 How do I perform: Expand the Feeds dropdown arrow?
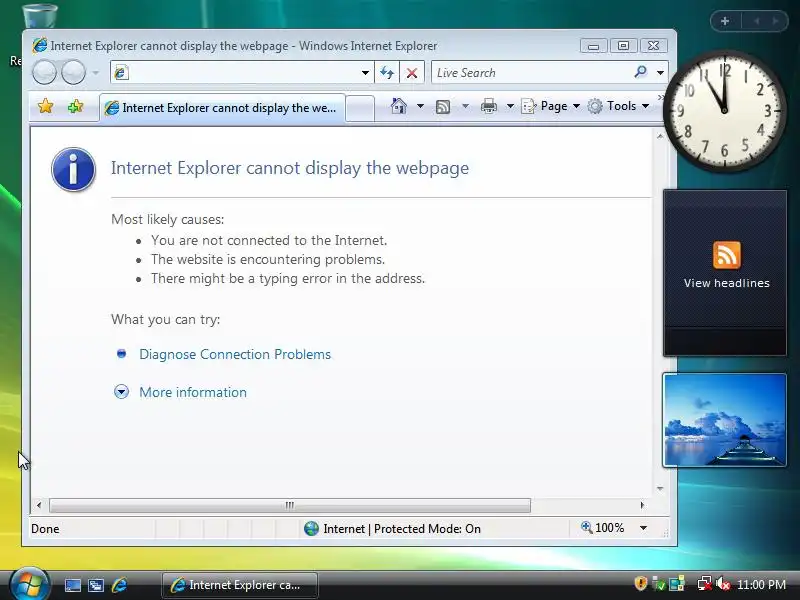tap(465, 106)
